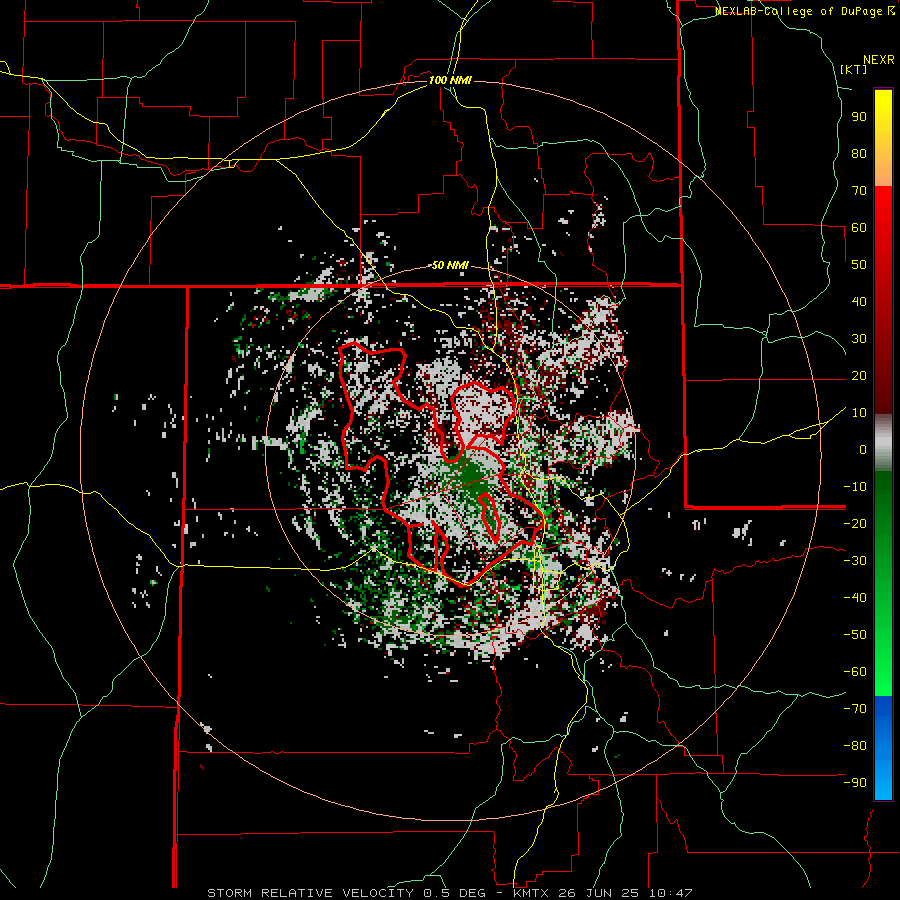Choose the -80 knot legend label

click(855, 746)
